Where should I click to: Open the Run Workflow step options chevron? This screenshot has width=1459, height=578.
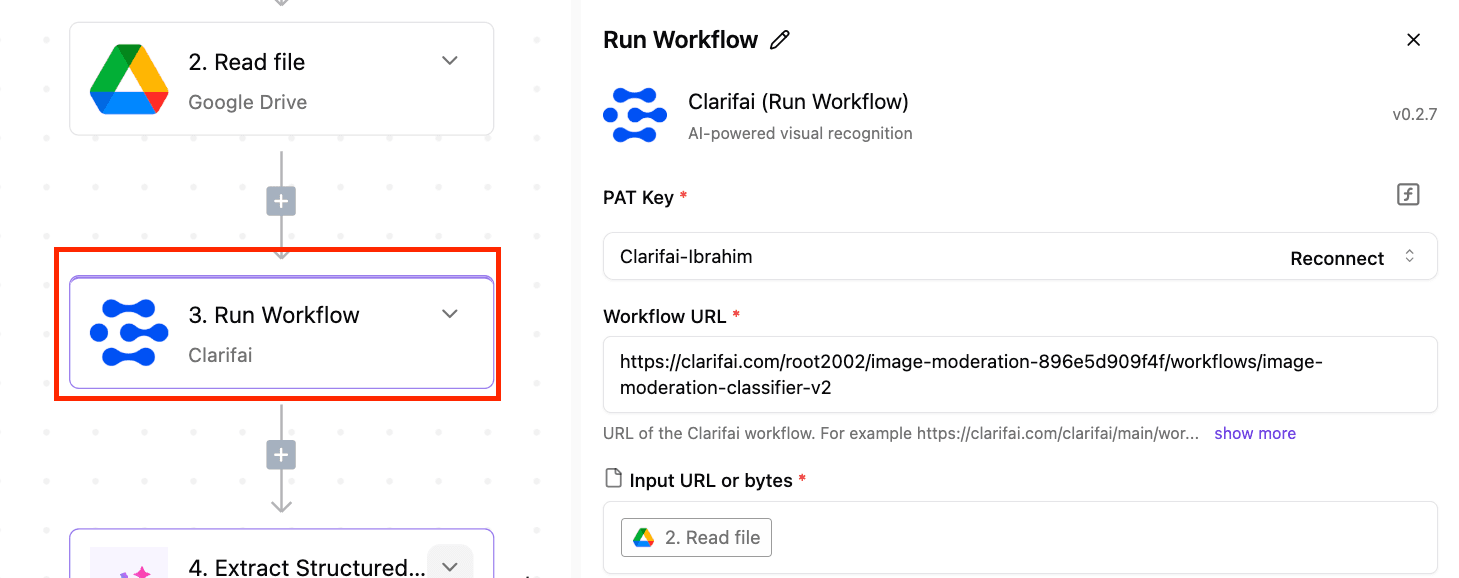pyautogui.click(x=450, y=314)
